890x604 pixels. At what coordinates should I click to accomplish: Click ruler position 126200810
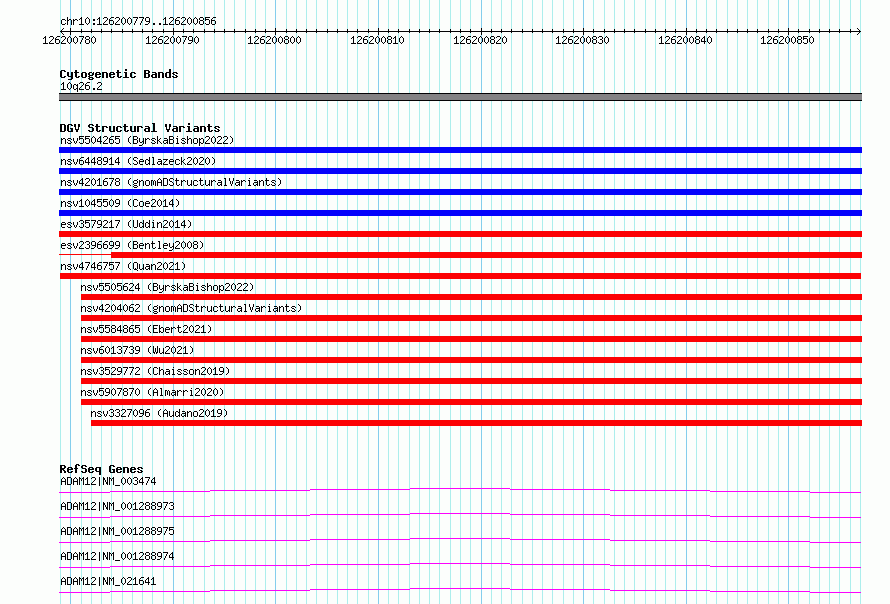tap(377, 40)
